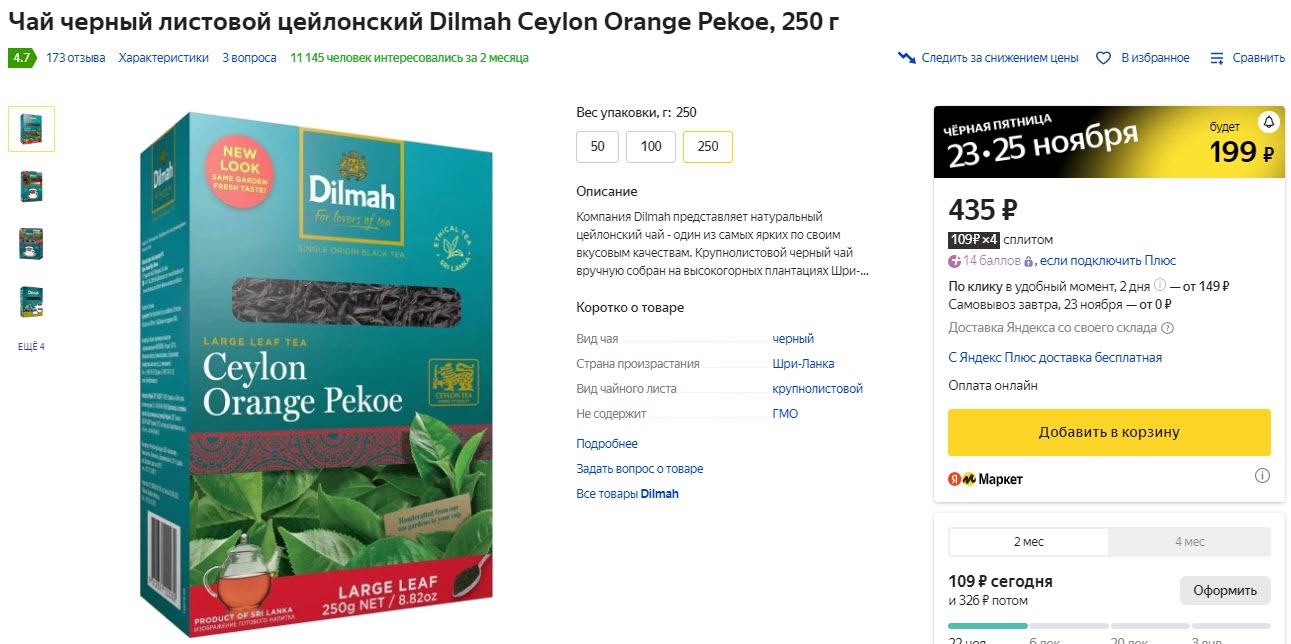Screen dimensions: 1291x644
Task: Click the info icon near По клику в удобный момент
Action: coord(1158,283)
